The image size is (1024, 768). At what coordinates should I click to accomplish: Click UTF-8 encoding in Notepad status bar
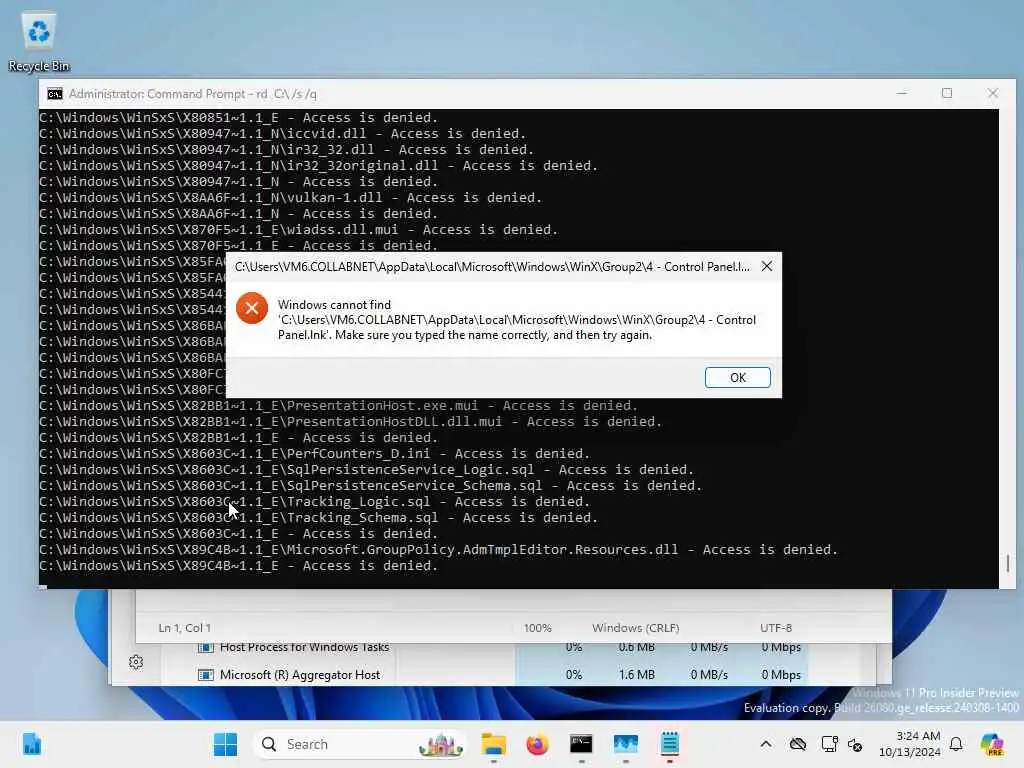coord(776,628)
